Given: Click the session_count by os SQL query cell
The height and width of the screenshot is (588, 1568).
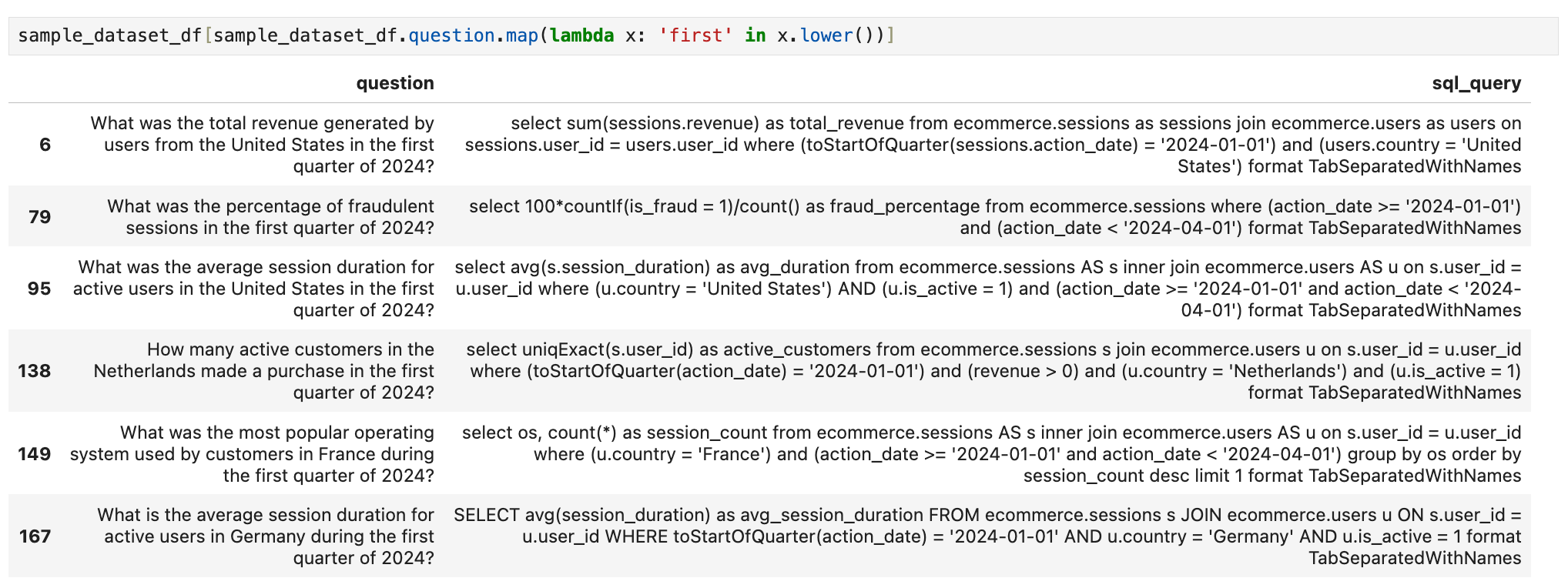Looking at the screenshot, I should coord(990,454).
